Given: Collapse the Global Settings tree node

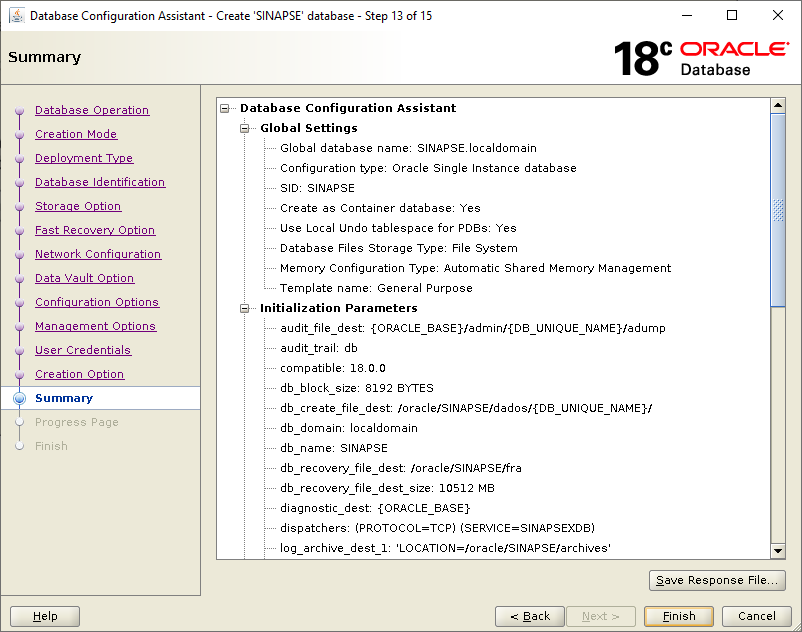Looking at the screenshot, I should tap(244, 128).
